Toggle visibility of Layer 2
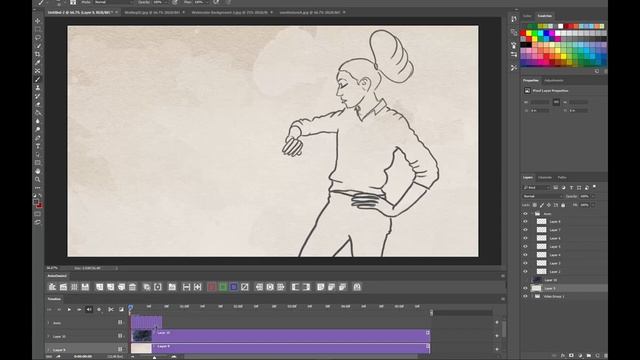This screenshot has height=360, width=640. click(x=525, y=271)
